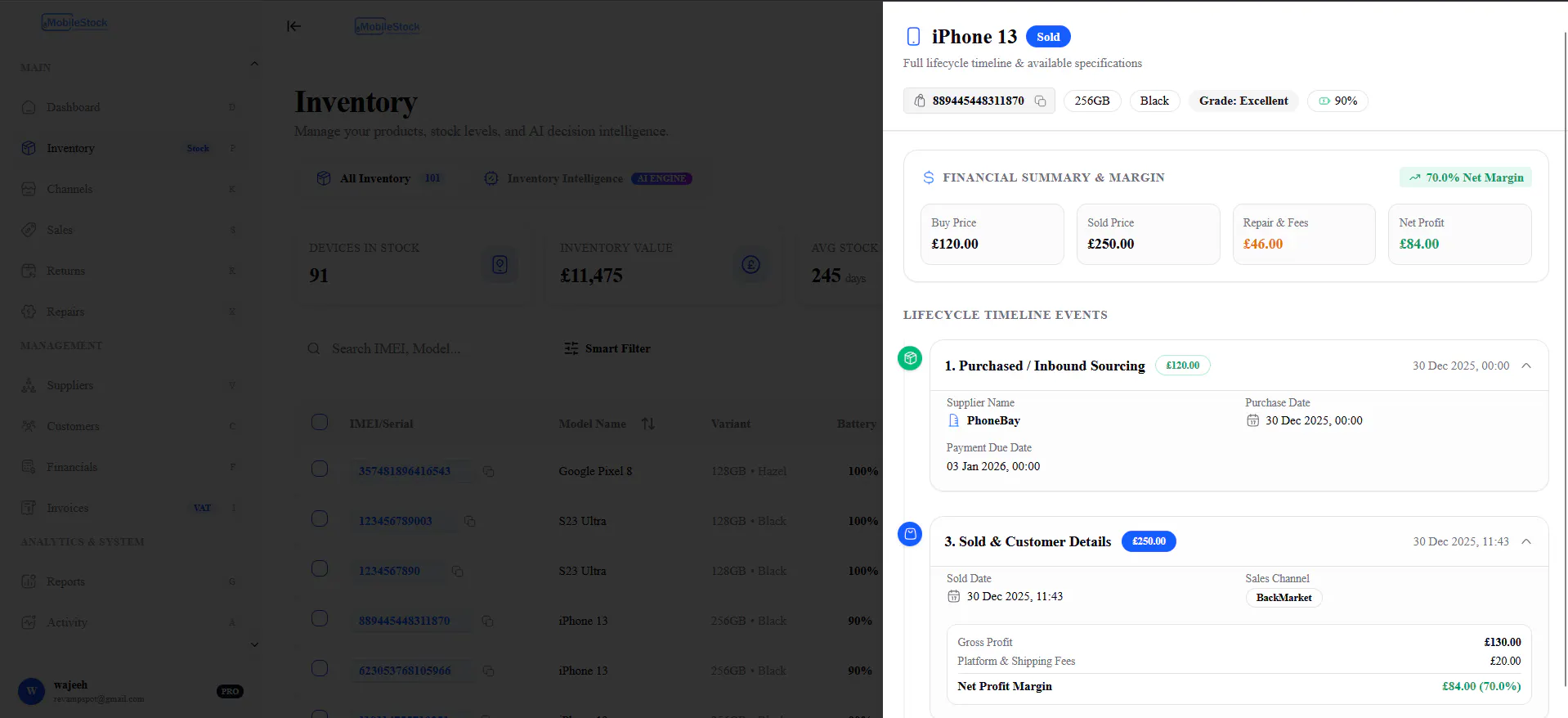Open IMEI link 357481896416543

pos(405,471)
